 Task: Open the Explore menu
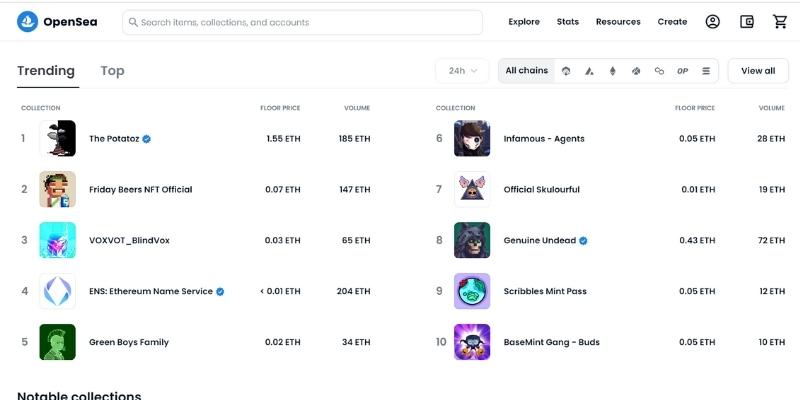click(524, 22)
